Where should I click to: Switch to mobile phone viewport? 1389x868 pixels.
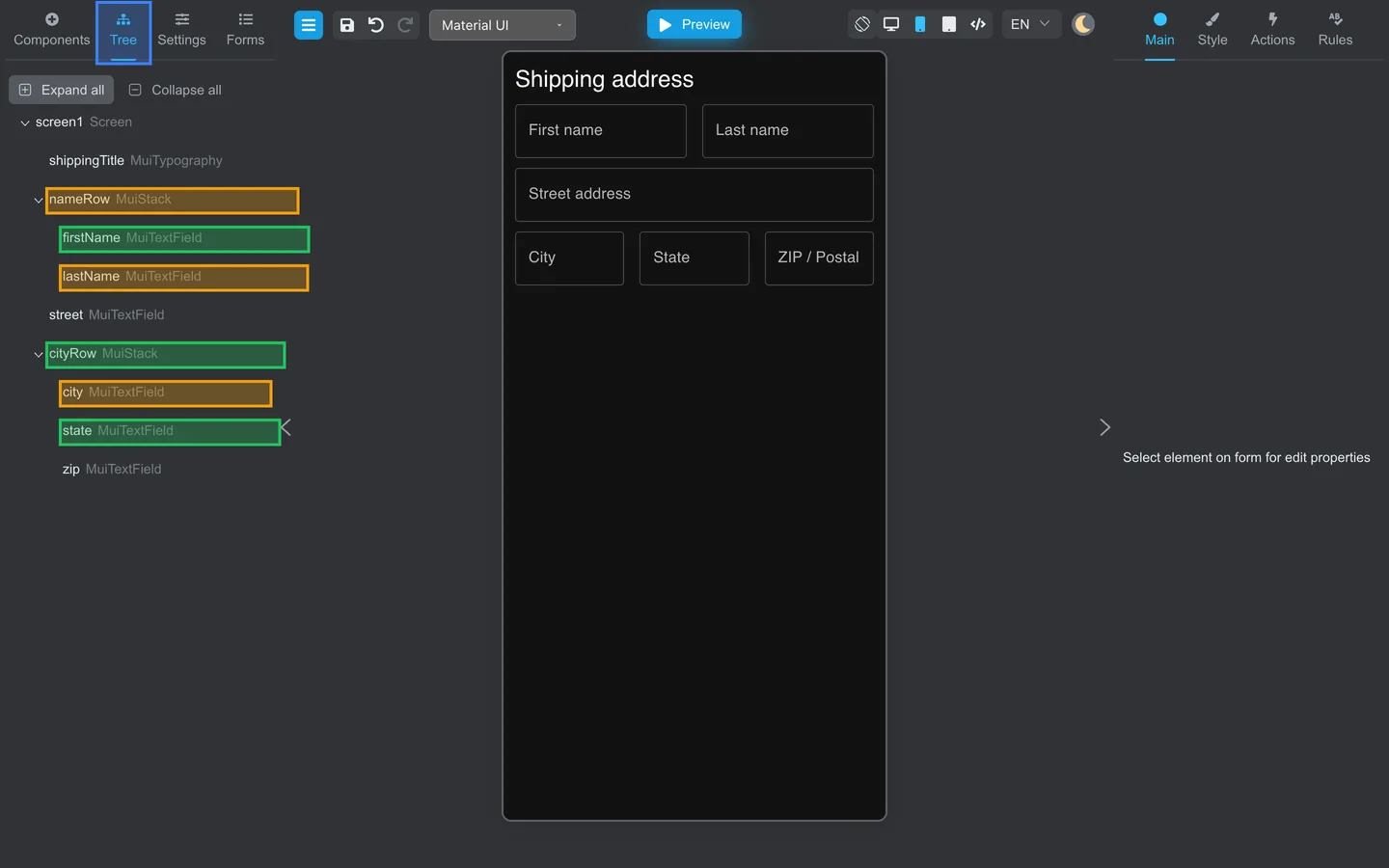(x=920, y=24)
